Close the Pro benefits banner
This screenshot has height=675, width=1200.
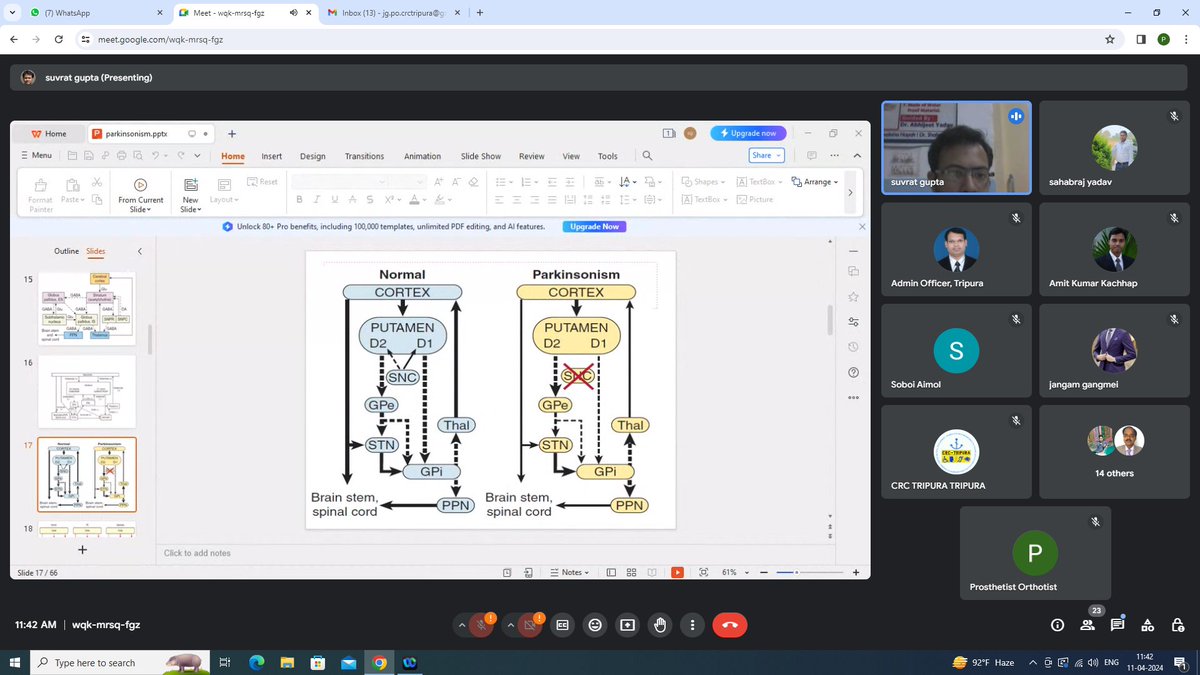(861, 227)
